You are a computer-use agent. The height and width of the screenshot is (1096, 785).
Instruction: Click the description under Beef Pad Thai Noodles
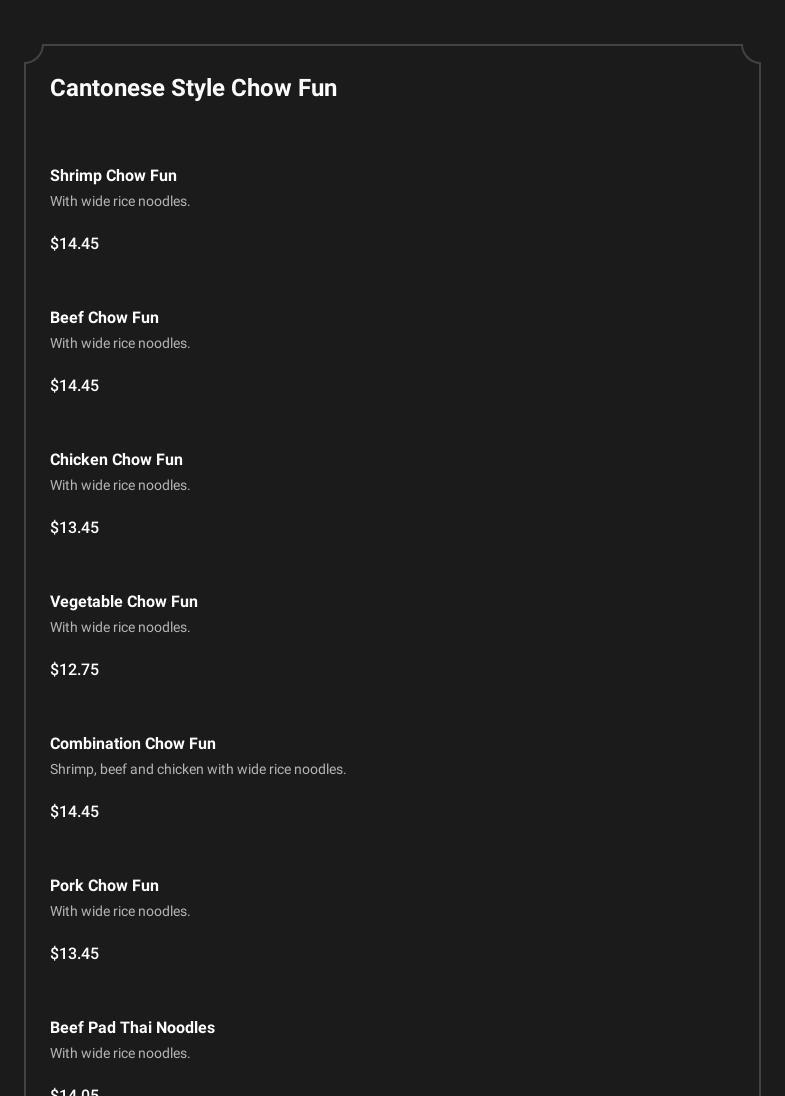click(120, 1054)
